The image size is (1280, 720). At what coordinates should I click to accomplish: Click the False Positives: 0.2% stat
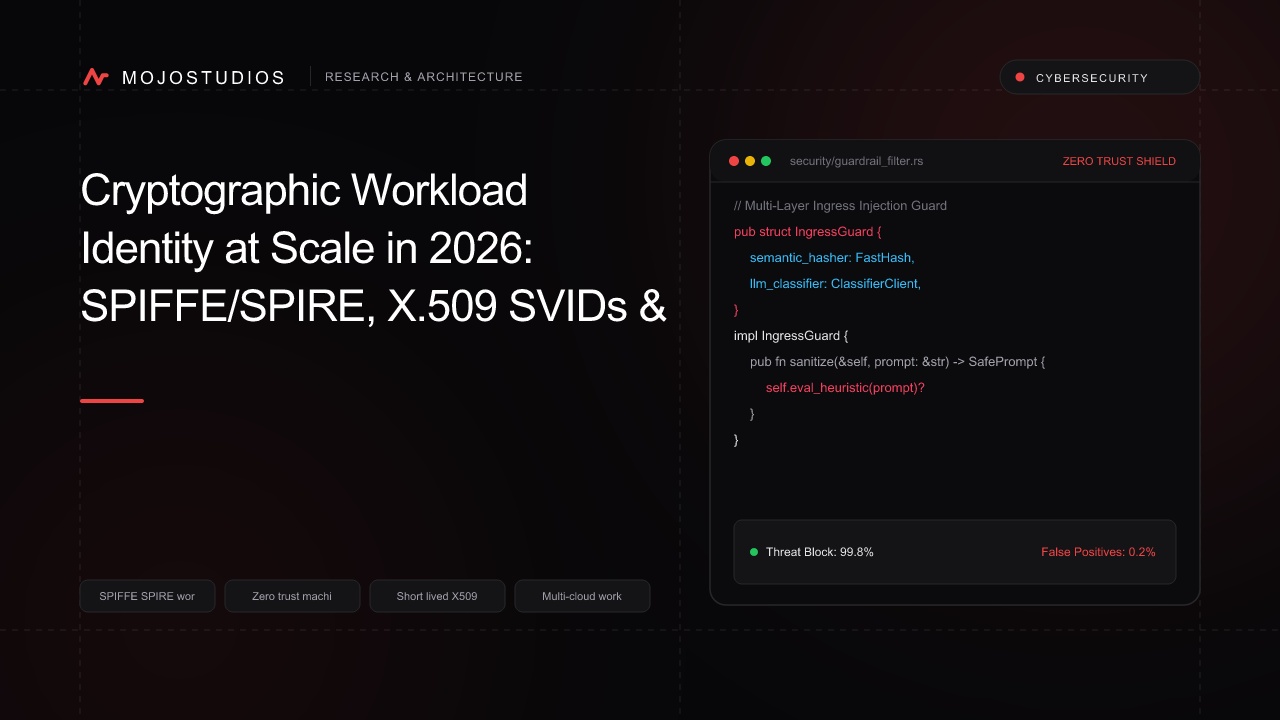pos(1098,552)
